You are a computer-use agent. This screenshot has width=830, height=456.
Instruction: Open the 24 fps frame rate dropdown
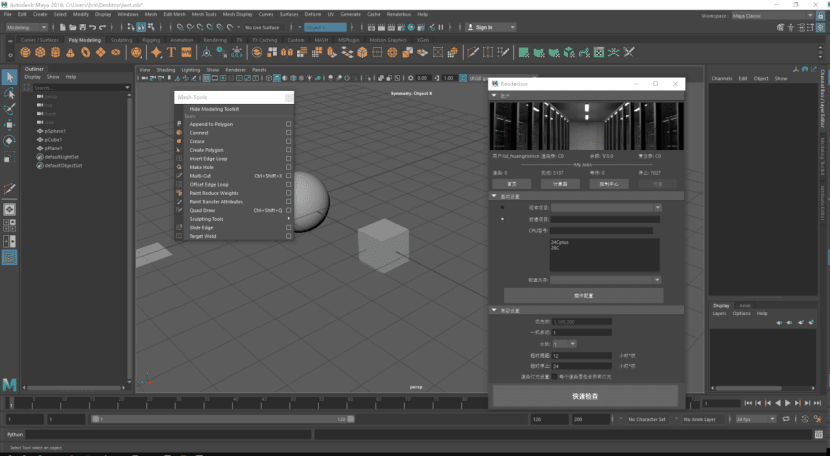click(x=753, y=419)
